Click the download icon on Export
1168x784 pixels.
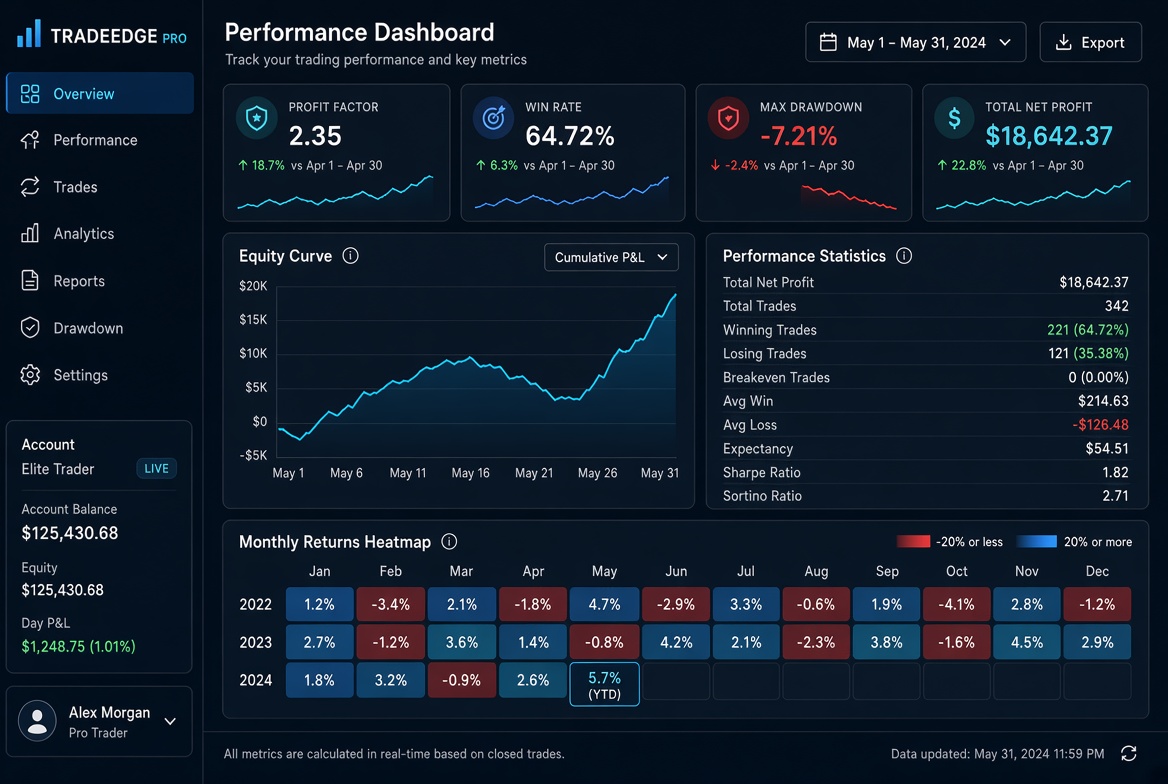1064,42
